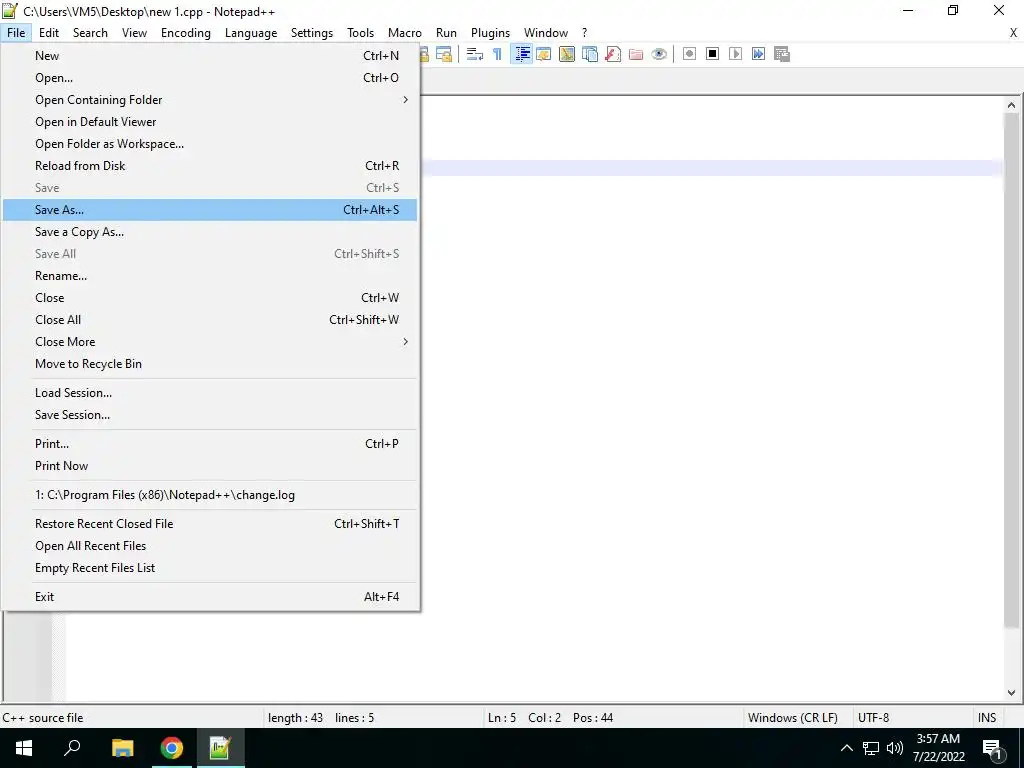Click the volume speaker tray icon
This screenshot has width=1024, height=768.
coord(895,748)
